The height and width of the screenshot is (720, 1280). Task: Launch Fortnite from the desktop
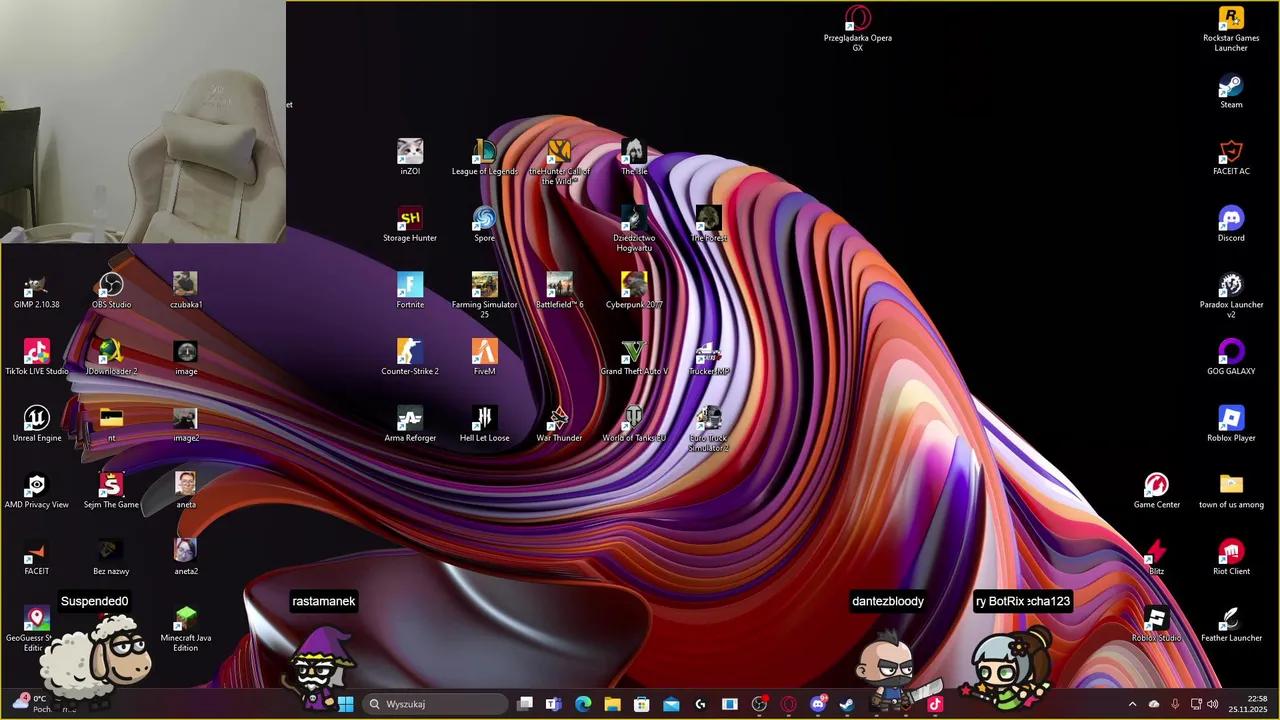410,291
